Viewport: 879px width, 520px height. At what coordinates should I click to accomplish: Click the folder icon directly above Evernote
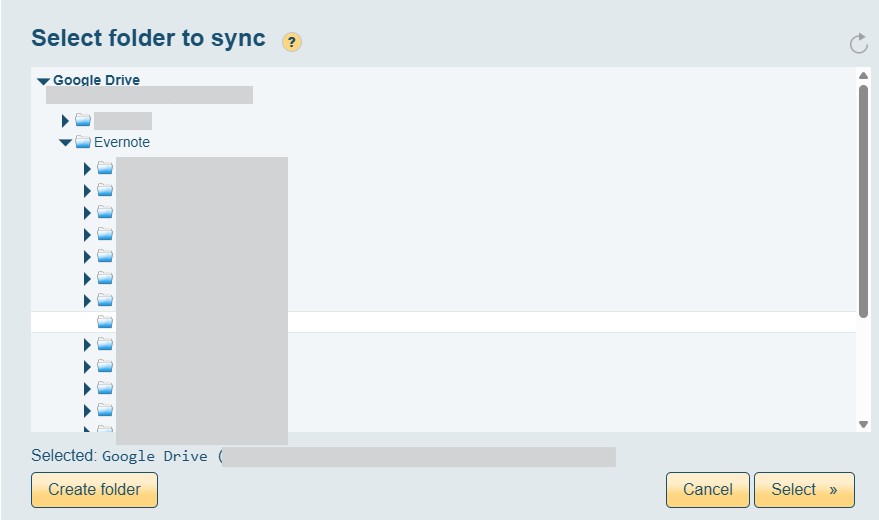[x=83, y=120]
